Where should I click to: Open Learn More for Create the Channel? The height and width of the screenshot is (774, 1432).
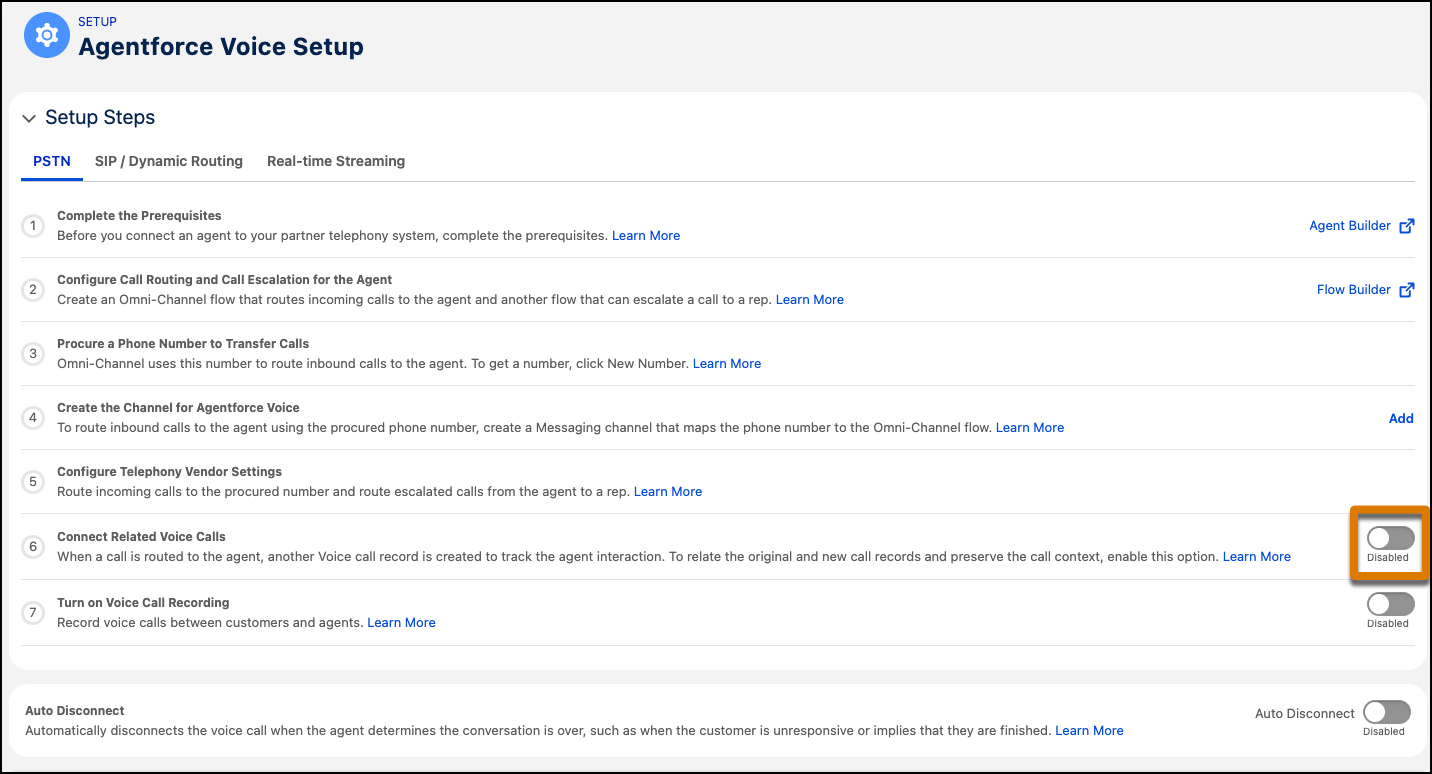click(x=1030, y=428)
